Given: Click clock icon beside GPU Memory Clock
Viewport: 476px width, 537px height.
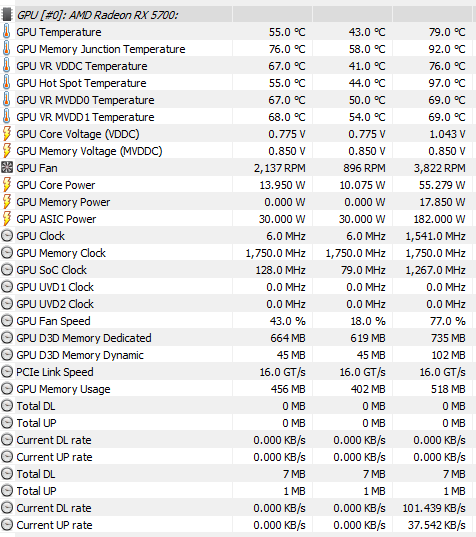Looking at the screenshot, I should click(x=7, y=253).
